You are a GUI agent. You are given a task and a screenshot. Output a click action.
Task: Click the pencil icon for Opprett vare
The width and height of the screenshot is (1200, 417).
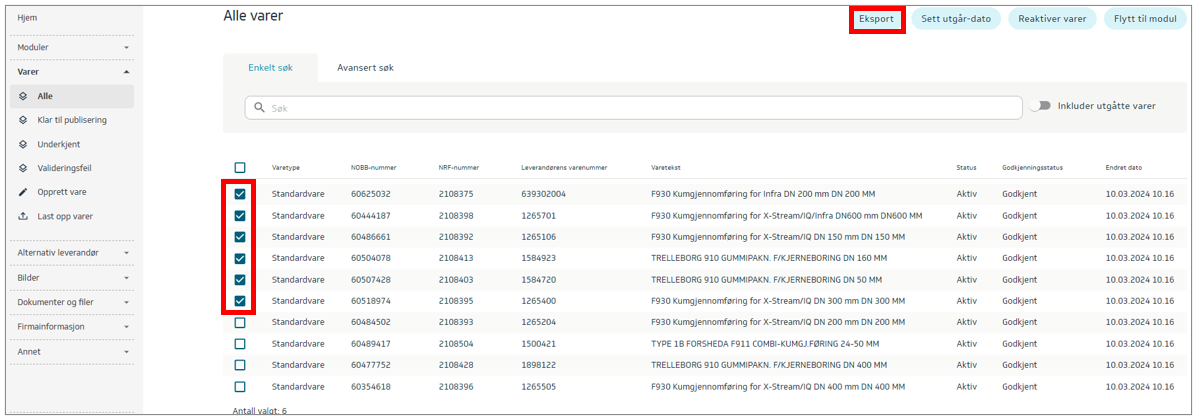pyautogui.click(x=24, y=192)
